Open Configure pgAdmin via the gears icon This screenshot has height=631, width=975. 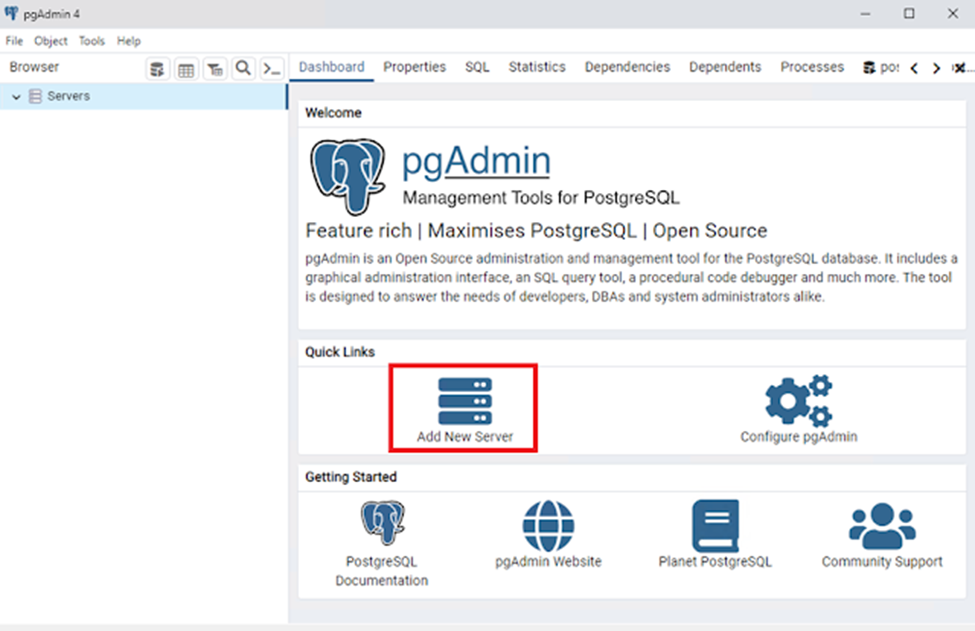coord(795,398)
